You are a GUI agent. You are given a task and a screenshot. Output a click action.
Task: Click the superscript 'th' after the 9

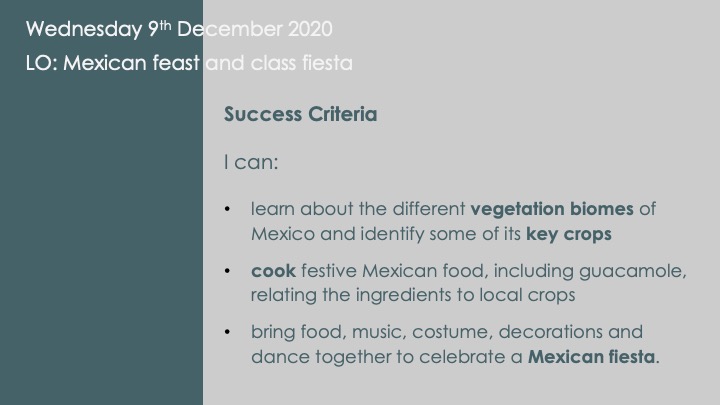[165, 25]
